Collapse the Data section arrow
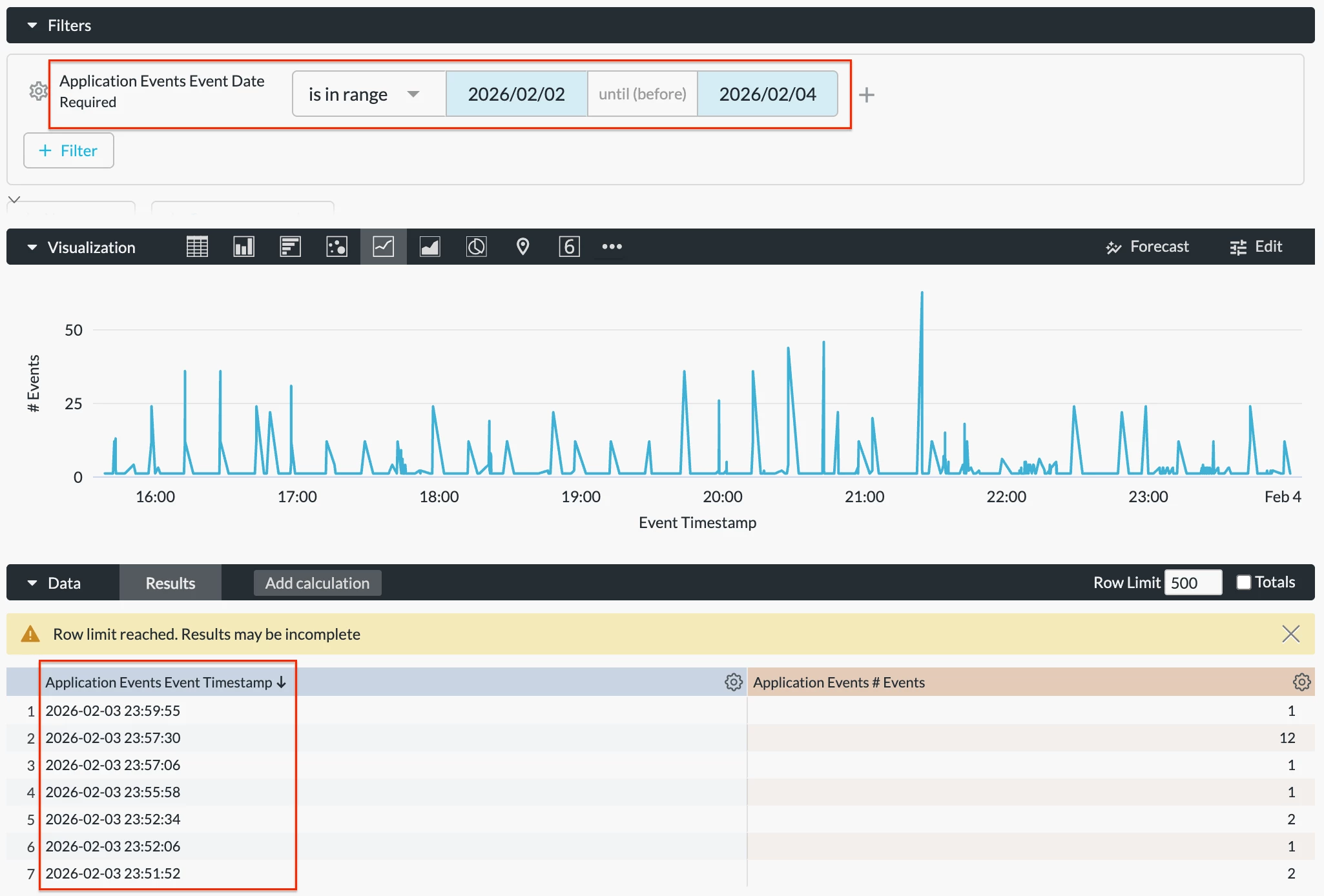The height and width of the screenshot is (896, 1324). pos(32,583)
